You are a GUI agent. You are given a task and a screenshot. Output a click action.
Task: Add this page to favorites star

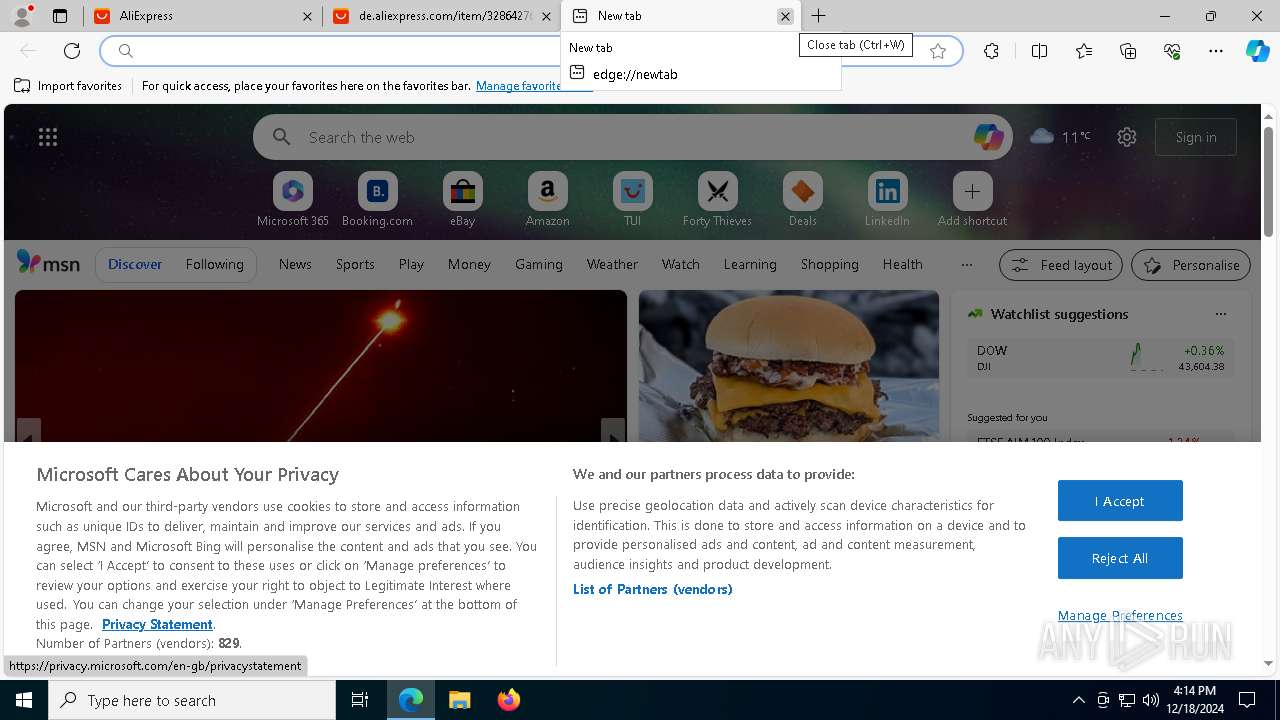coord(938,51)
